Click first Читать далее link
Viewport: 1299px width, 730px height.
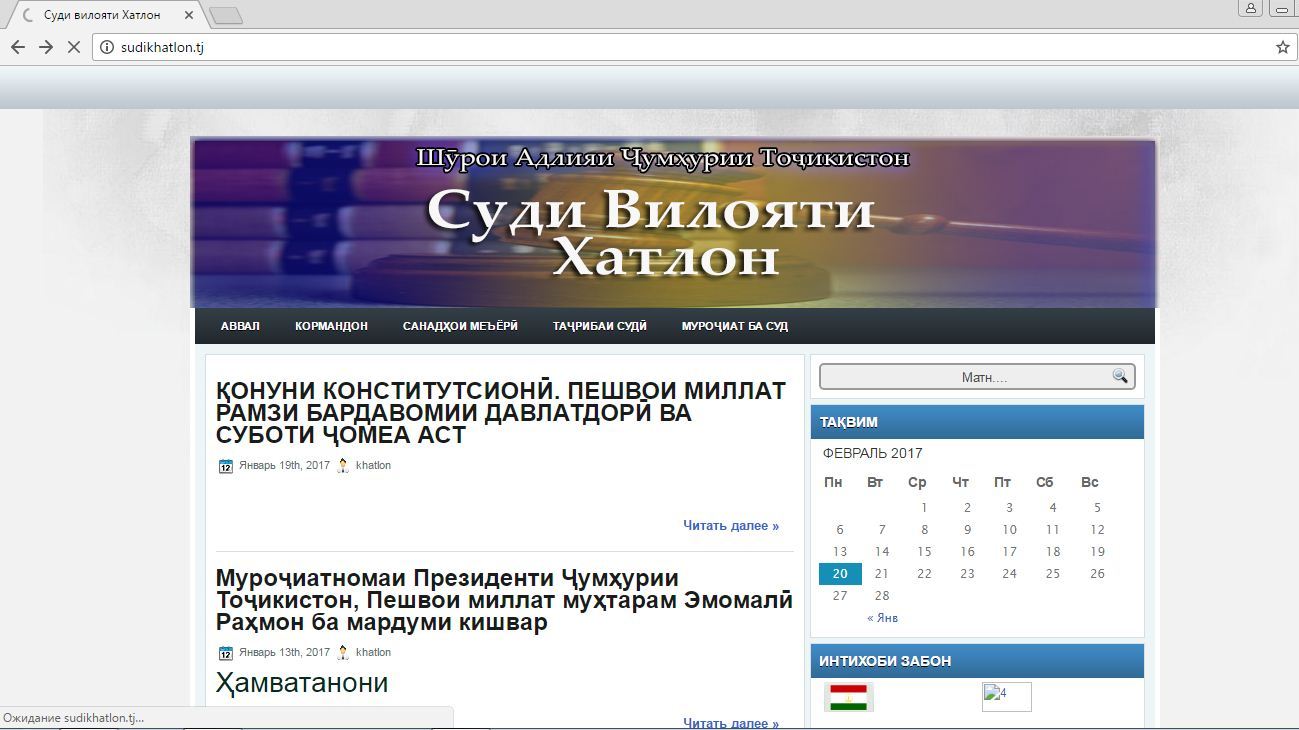click(730, 525)
